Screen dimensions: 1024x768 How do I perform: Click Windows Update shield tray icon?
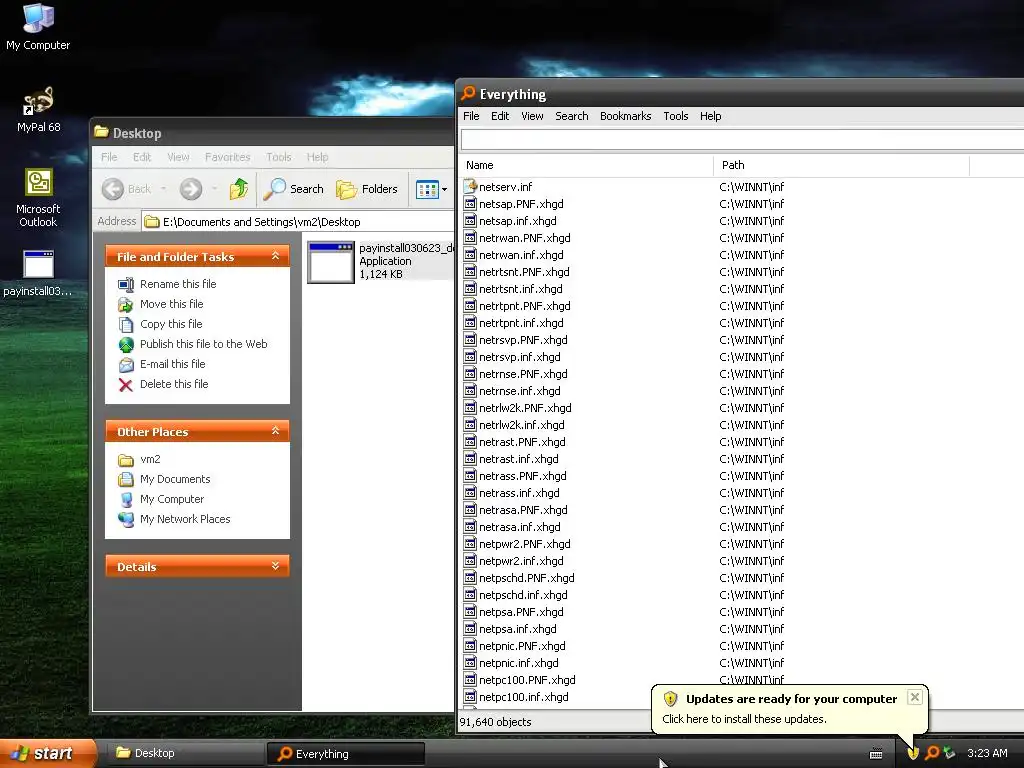pyautogui.click(x=913, y=753)
